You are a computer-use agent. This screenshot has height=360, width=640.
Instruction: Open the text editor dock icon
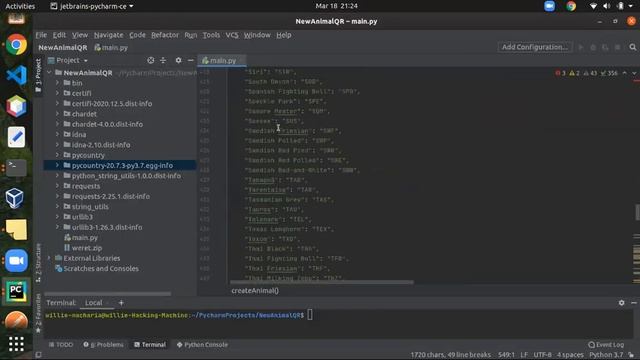point(16,137)
